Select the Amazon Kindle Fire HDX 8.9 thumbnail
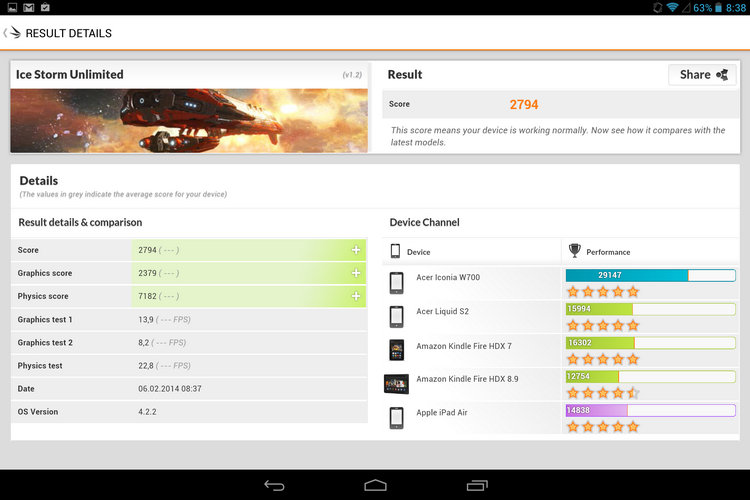 tap(397, 384)
